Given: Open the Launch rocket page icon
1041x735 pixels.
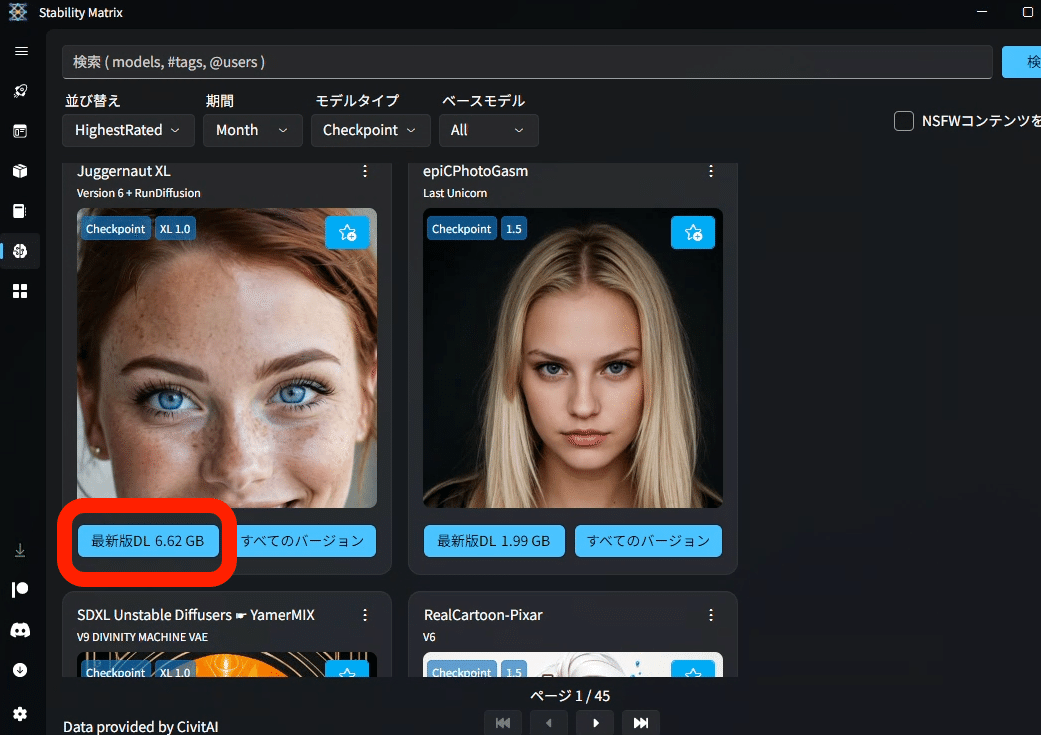Looking at the screenshot, I should tap(21, 90).
